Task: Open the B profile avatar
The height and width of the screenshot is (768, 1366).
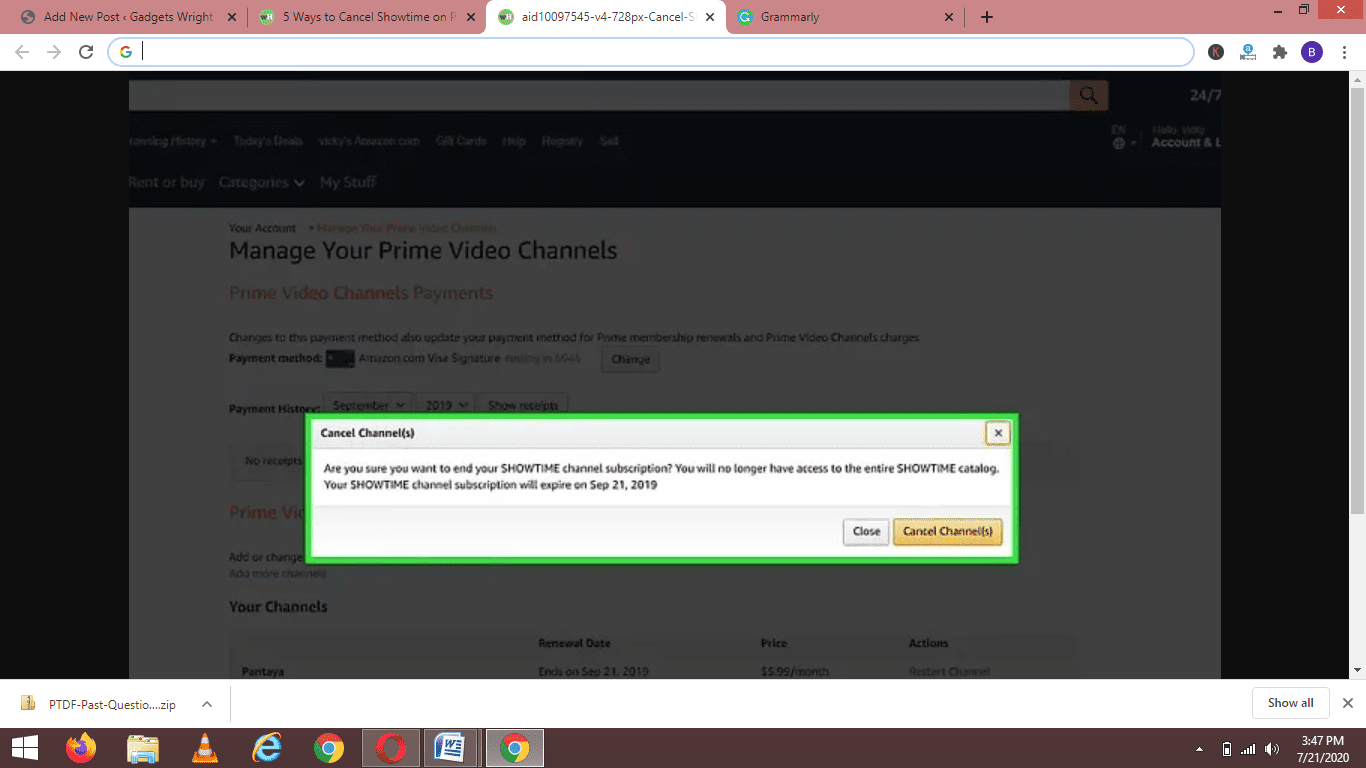Action: (1311, 52)
